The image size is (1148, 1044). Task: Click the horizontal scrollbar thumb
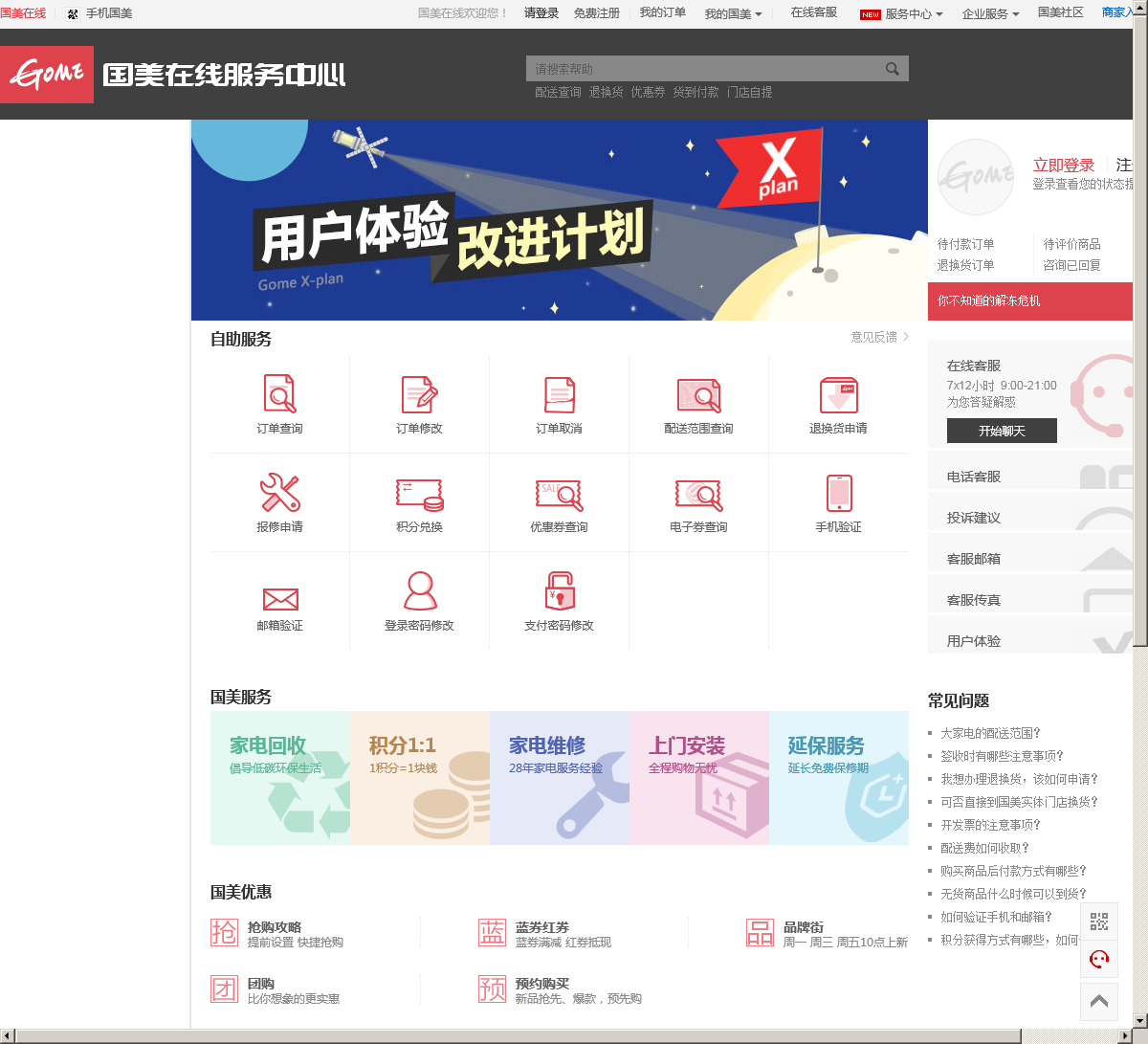click(519, 1036)
